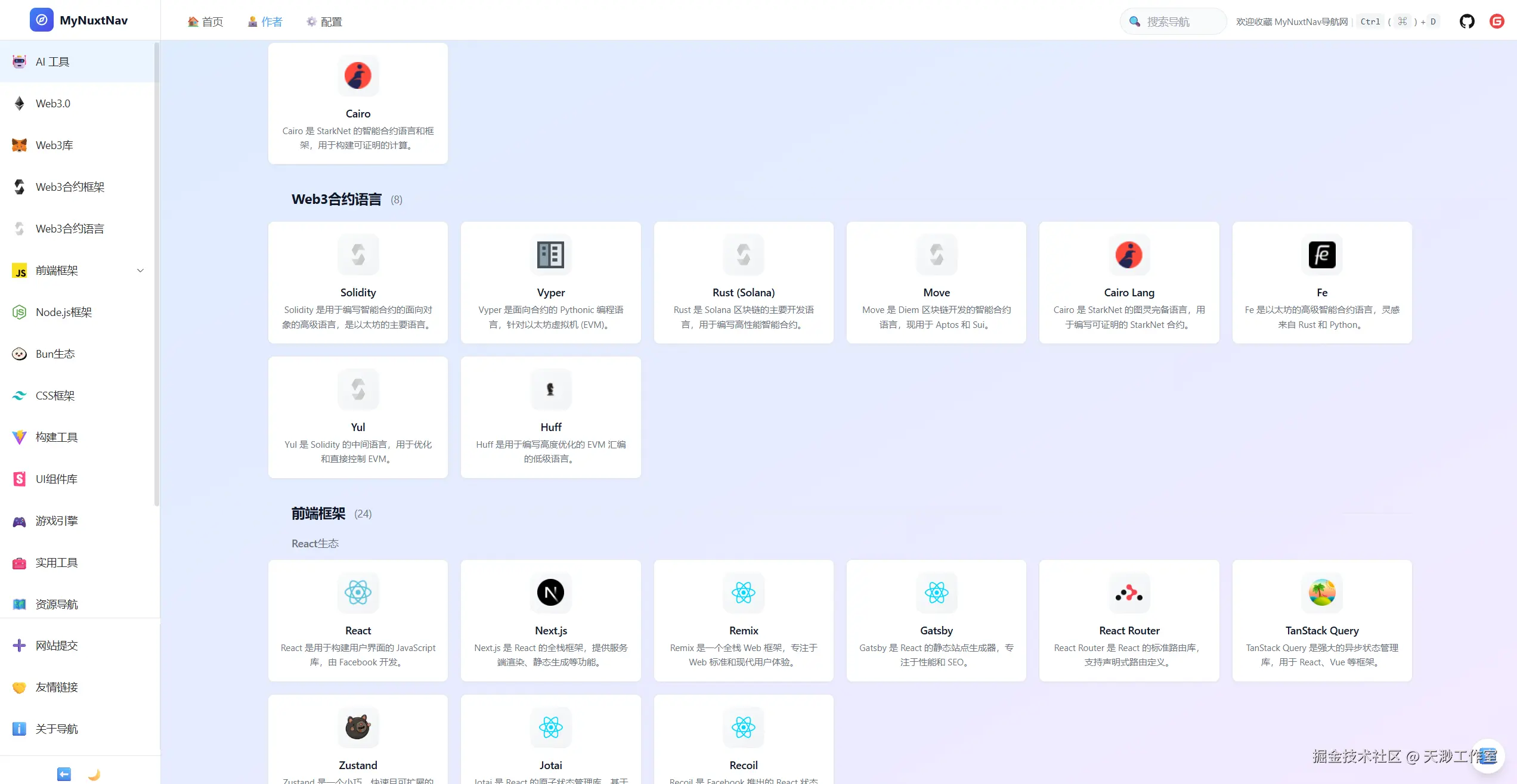The image size is (1517, 784).
Task: Click the React Router card icon
Action: [x=1129, y=593]
